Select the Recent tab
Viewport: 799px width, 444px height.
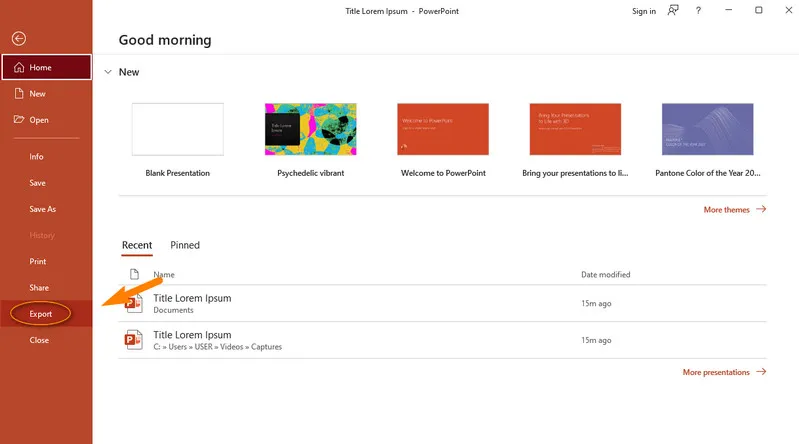137,245
